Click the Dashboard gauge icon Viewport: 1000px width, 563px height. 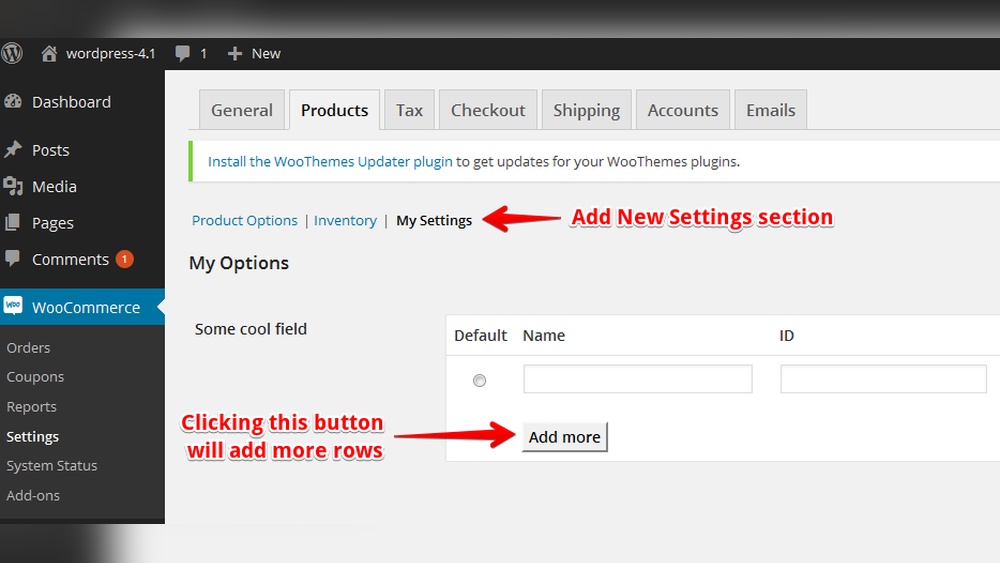click(x=12, y=101)
